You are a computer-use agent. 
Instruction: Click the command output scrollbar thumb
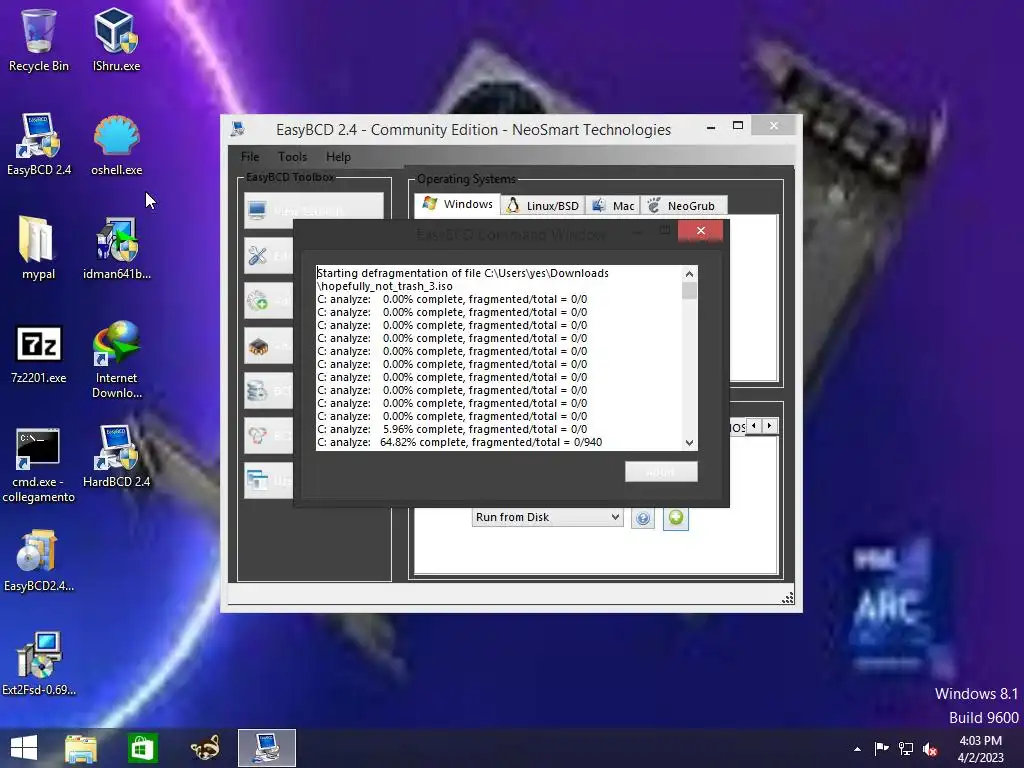click(x=689, y=291)
